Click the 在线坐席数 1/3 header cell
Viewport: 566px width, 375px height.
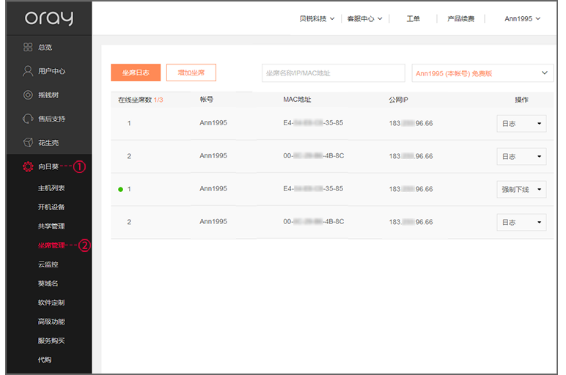coord(141,100)
